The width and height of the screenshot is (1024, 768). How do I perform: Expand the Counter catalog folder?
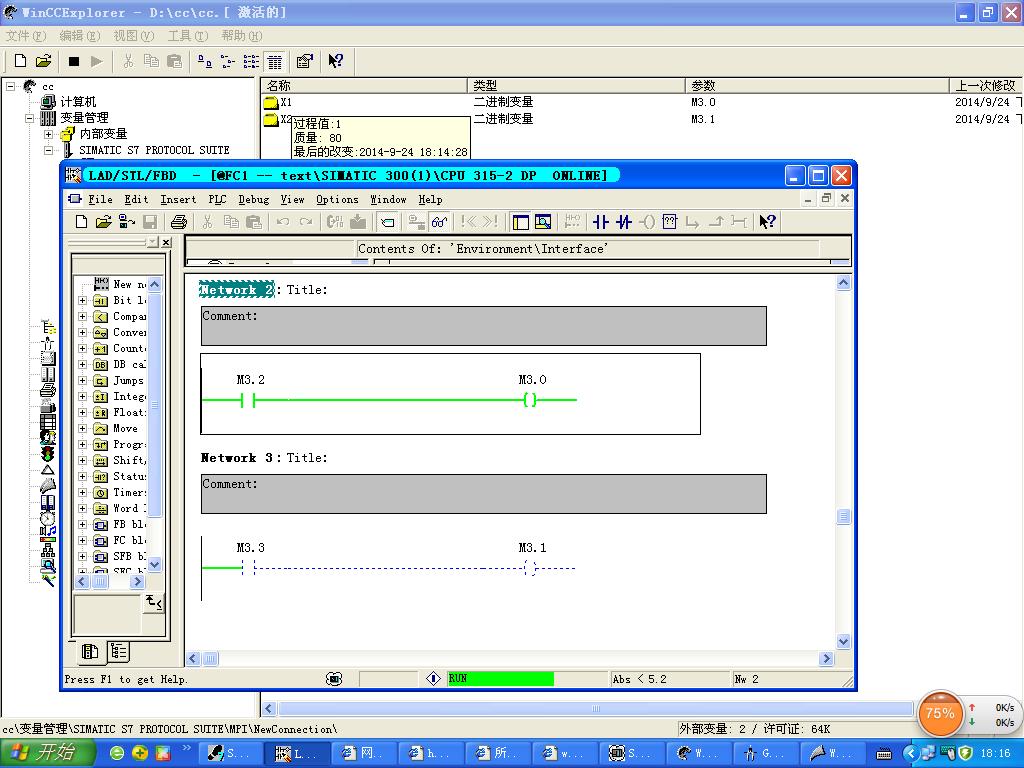(x=82, y=349)
